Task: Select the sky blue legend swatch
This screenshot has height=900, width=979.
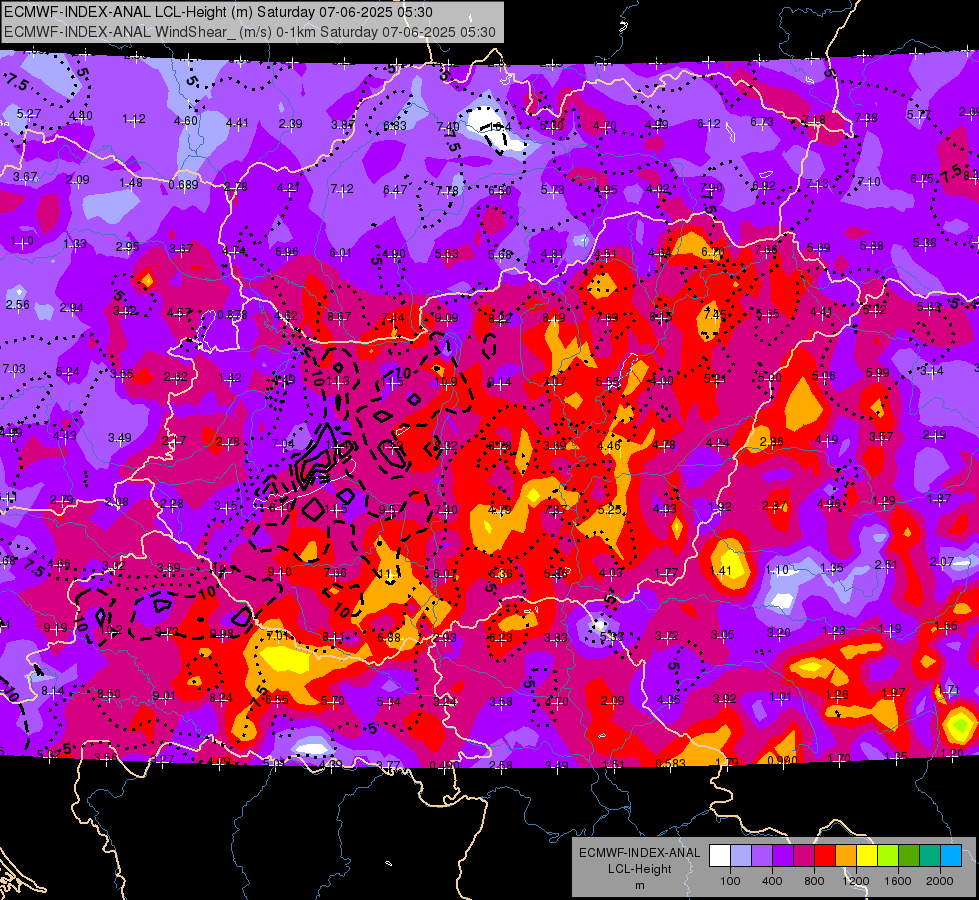Action: pos(951,856)
